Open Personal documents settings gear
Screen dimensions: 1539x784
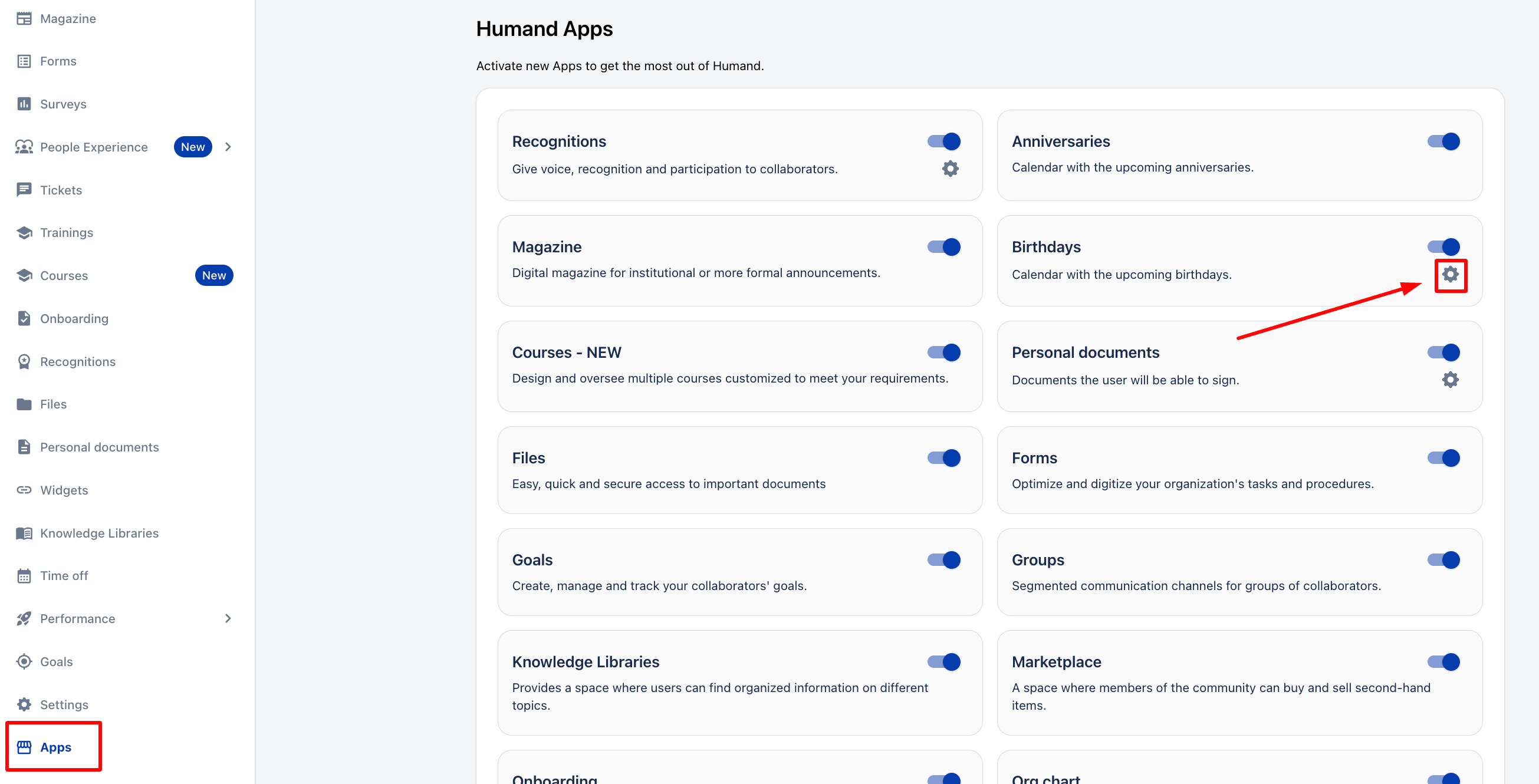(x=1450, y=380)
